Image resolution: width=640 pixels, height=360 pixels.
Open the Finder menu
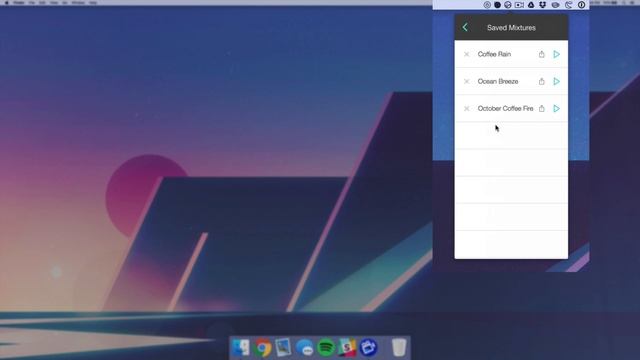tap(18, 3)
